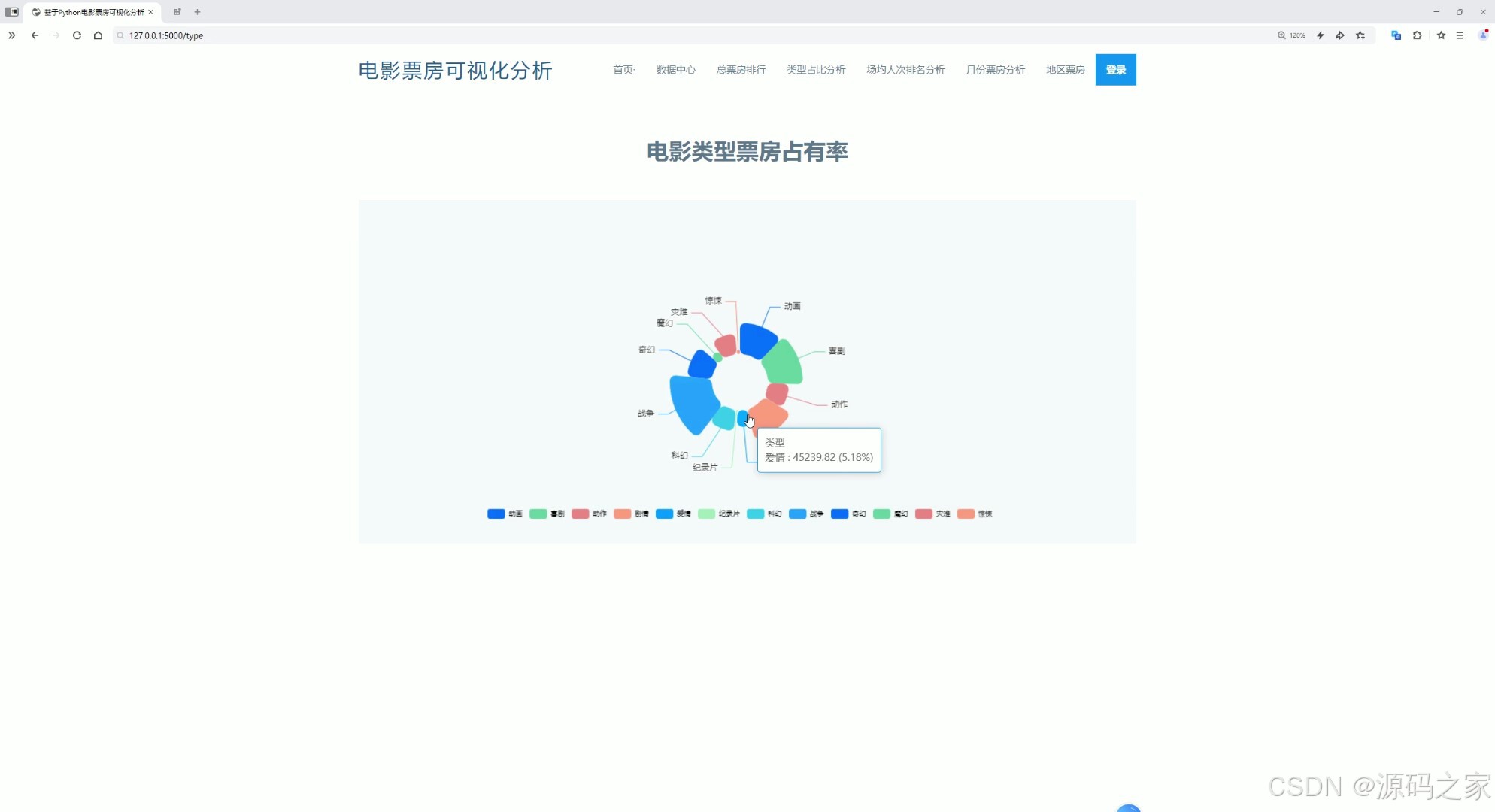
Task: Reload the current page
Action: point(77,35)
